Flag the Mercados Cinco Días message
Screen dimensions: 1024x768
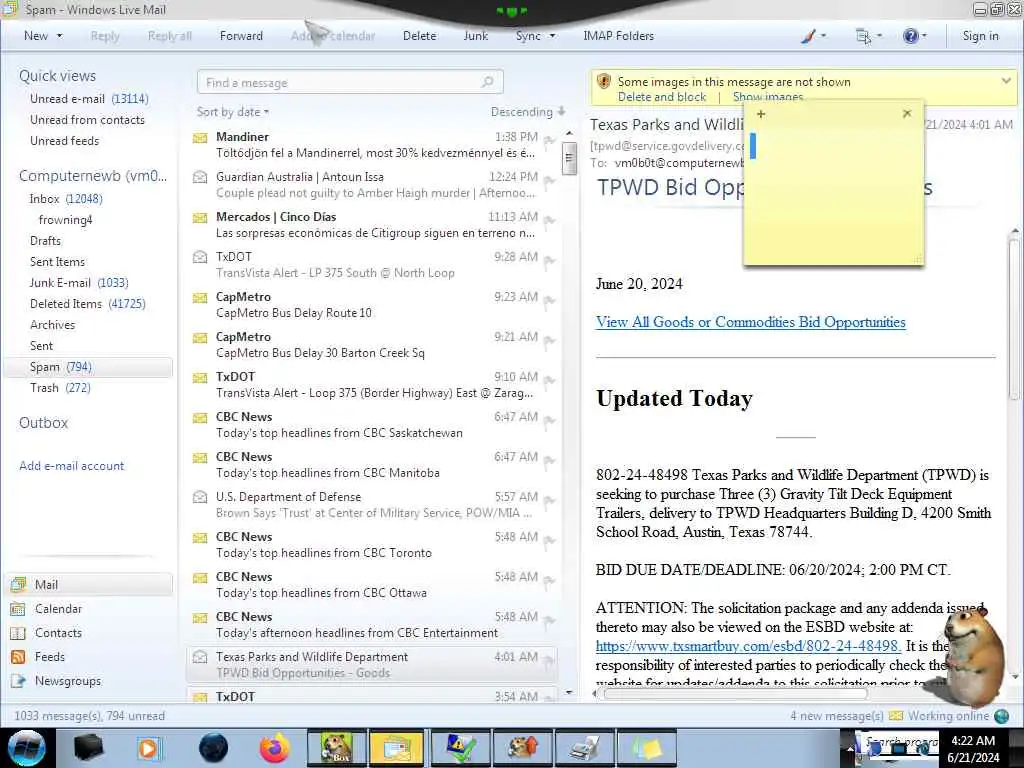[x=549, y=221]
